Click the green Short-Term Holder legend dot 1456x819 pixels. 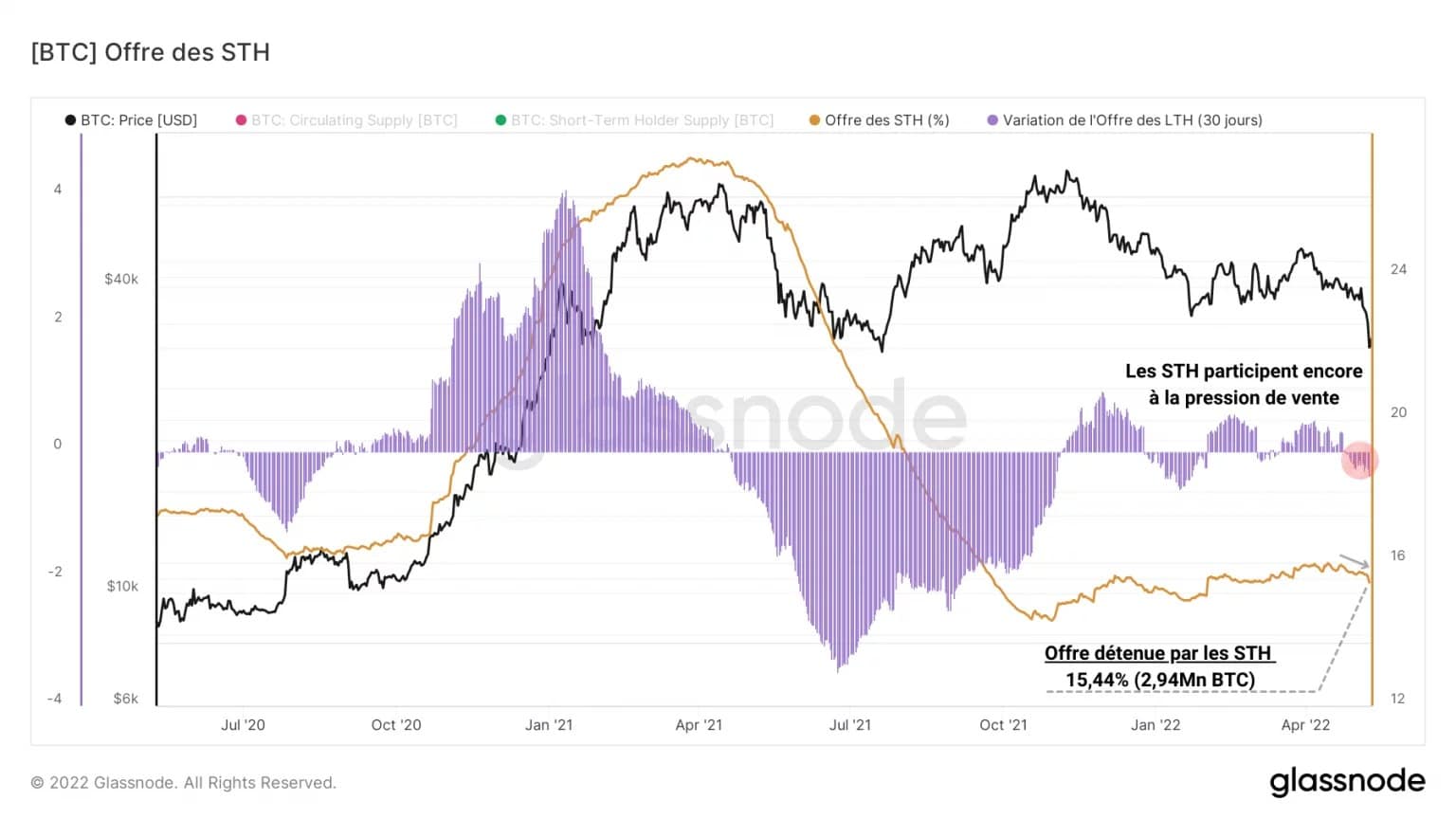(500, 120)
